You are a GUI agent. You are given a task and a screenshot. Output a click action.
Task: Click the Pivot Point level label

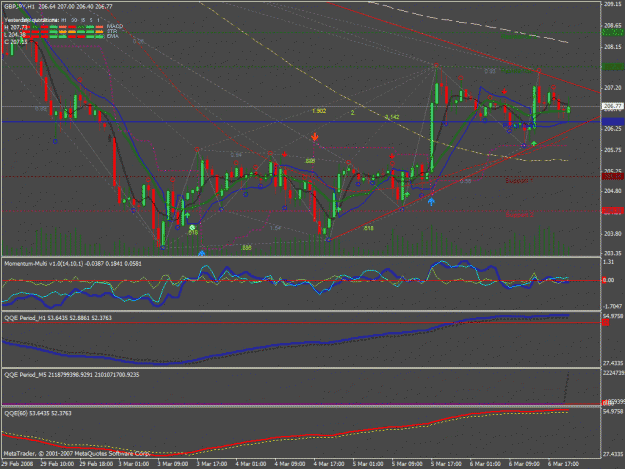(519, 126)
